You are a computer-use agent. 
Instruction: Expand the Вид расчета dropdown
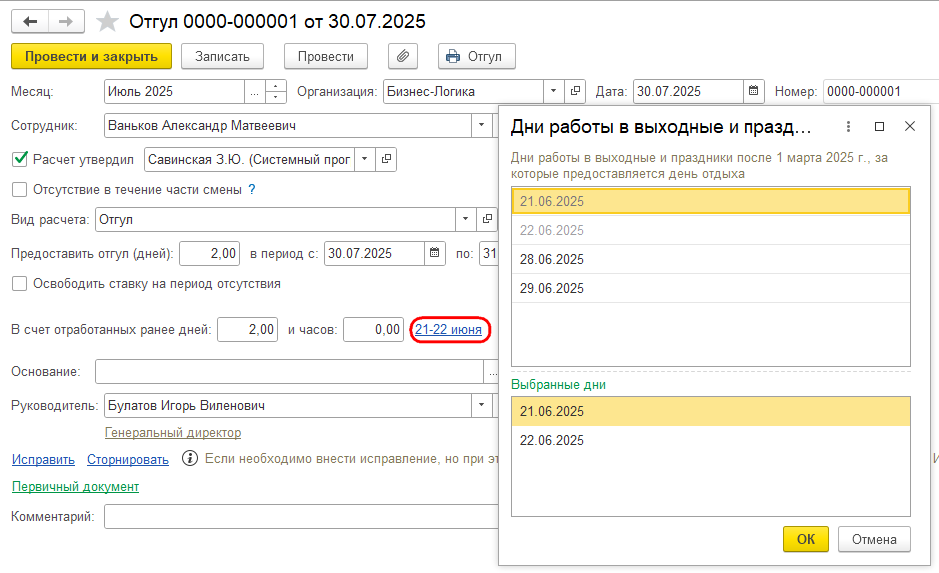click(465, 220)
